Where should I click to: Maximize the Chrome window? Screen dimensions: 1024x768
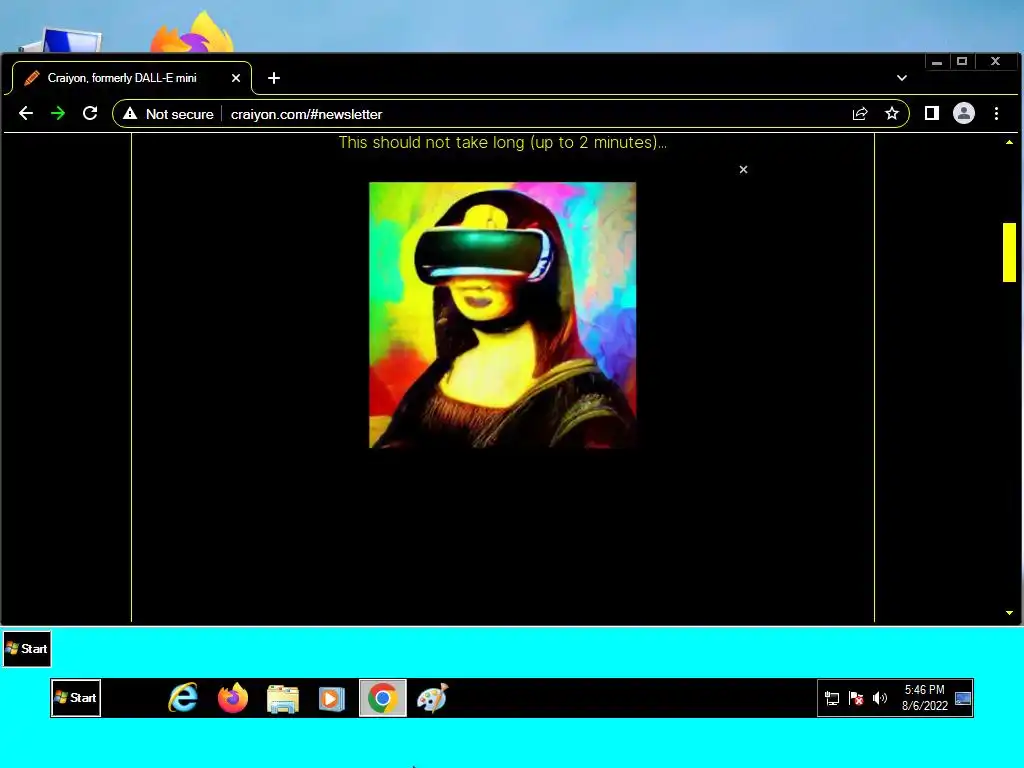[x=962, y=61]
